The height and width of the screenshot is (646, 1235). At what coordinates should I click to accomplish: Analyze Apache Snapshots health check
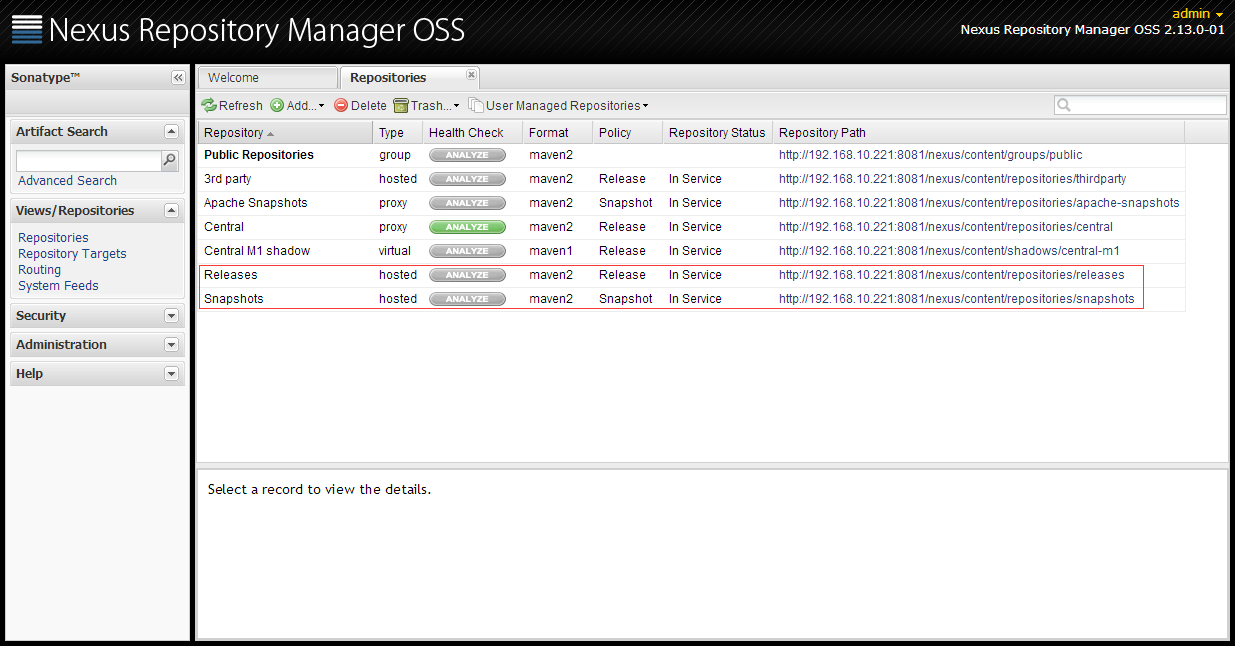point(467,203)
